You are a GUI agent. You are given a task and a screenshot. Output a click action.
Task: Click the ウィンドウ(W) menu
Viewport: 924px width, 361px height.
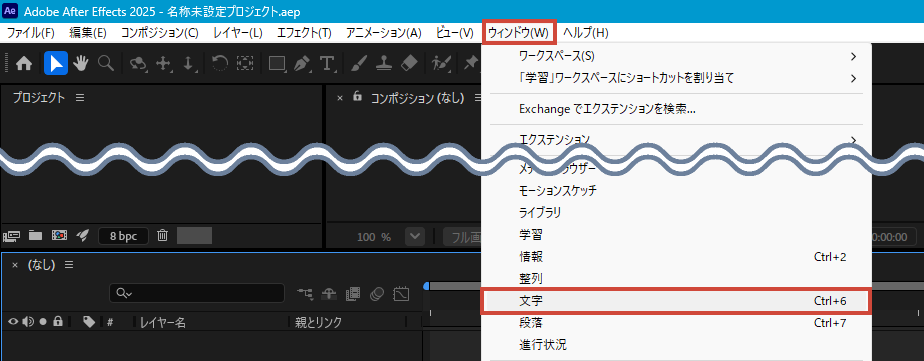click(519, 33)
